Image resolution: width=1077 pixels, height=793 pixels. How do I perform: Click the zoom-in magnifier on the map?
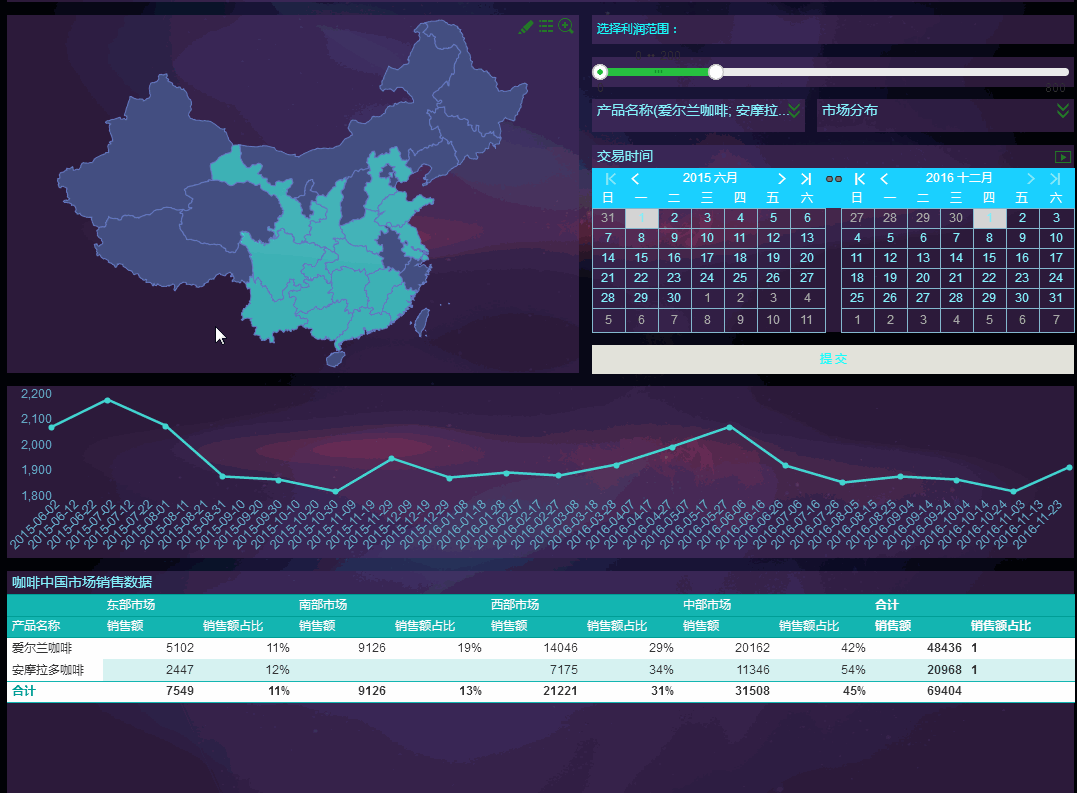point(566,27)
